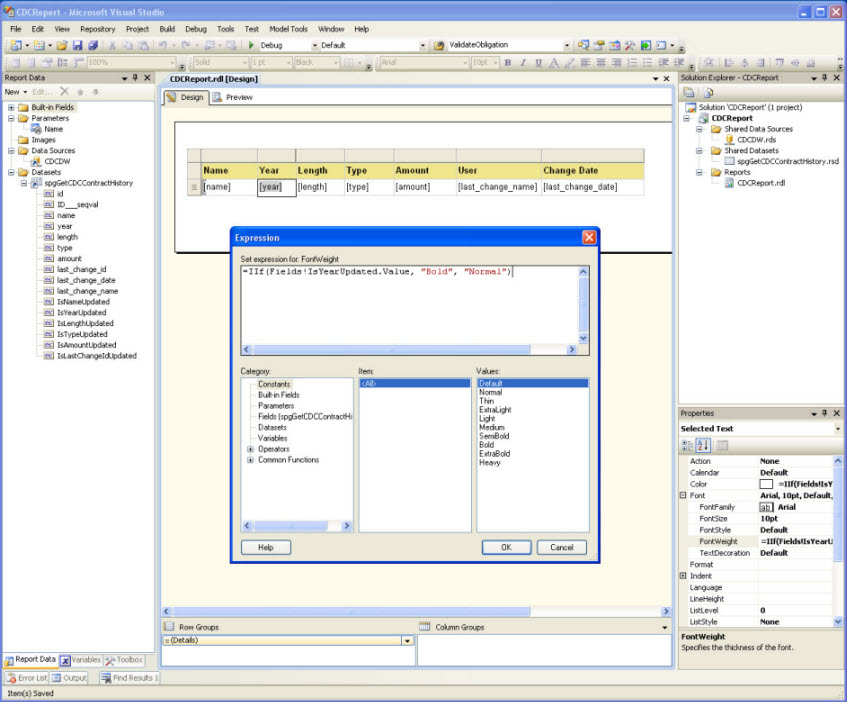Viewport: 847px width, 702px height.
Task: Pin the Report Data panel open
Action: coord(134,77)
